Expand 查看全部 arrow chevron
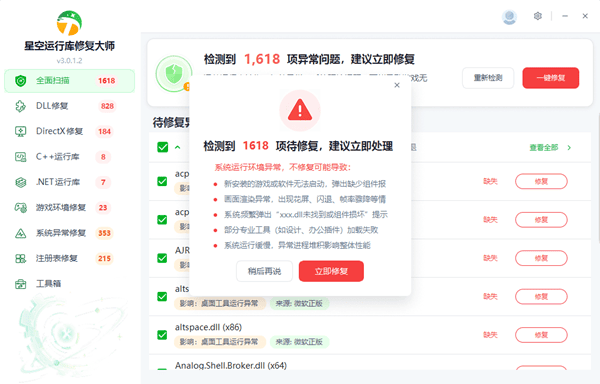This screenshot has height=384, width=600. pyautogui.click(x=569, y=148)
